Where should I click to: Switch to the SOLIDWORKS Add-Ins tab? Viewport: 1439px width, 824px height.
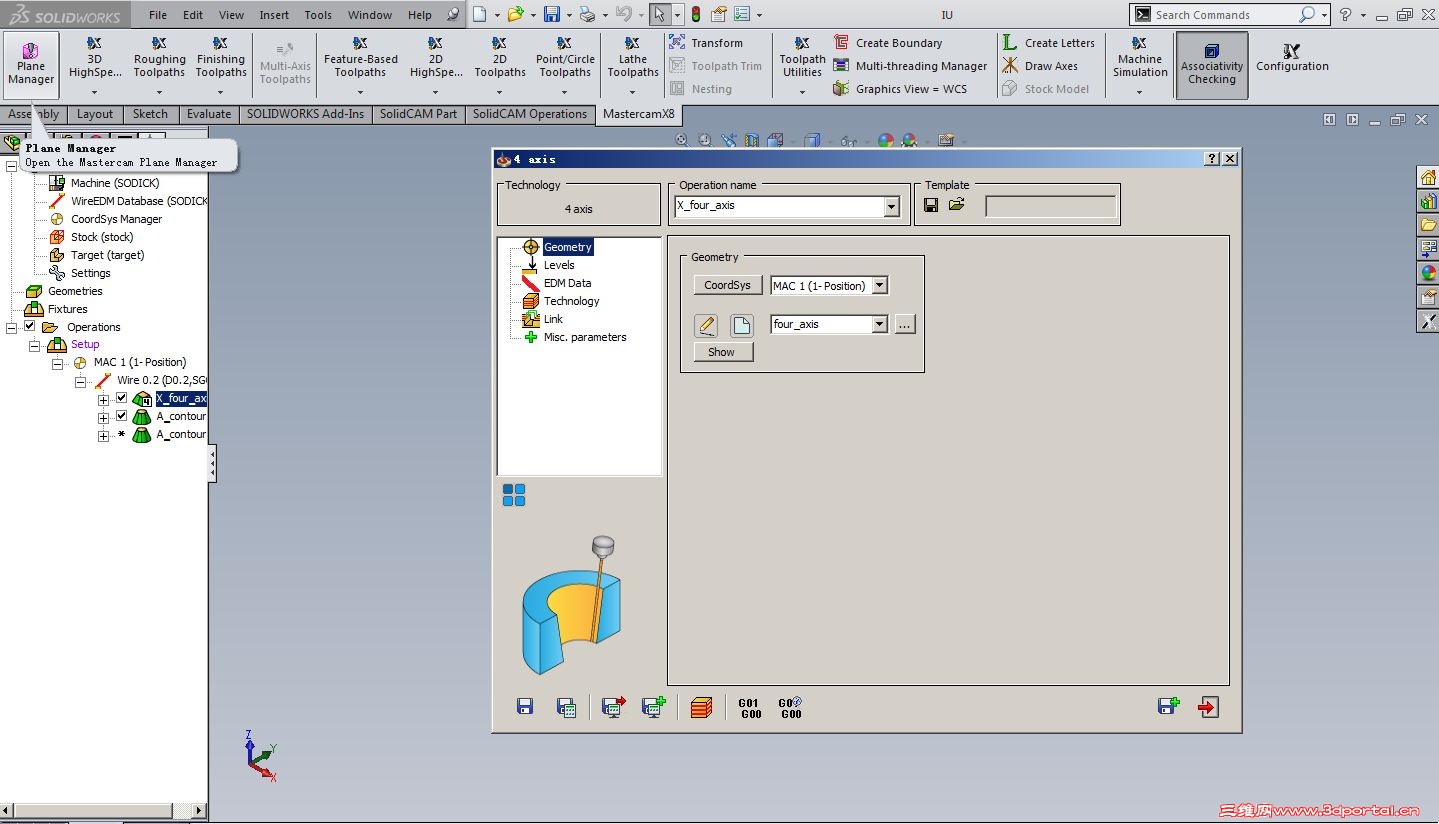306,114
